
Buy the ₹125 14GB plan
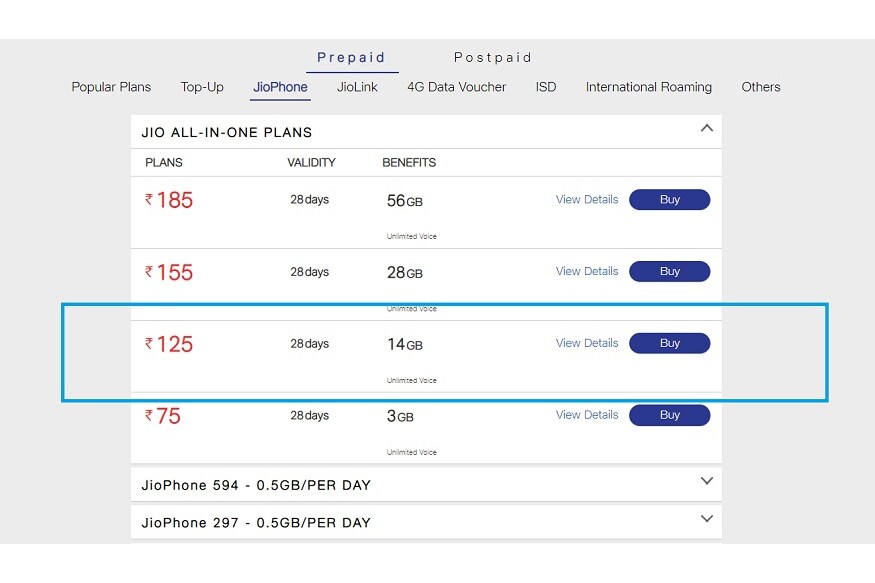[x=670, y=343]
